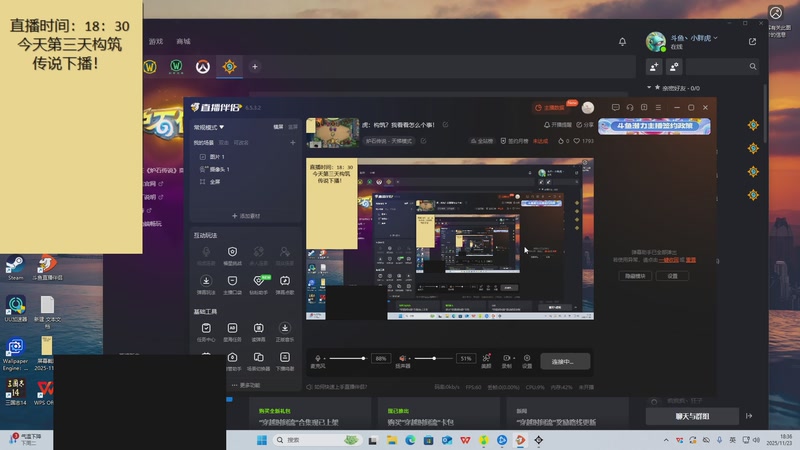Screen dimensions: 800x450
Task: Click the 一键校回 link
Action: coord(669,260)
